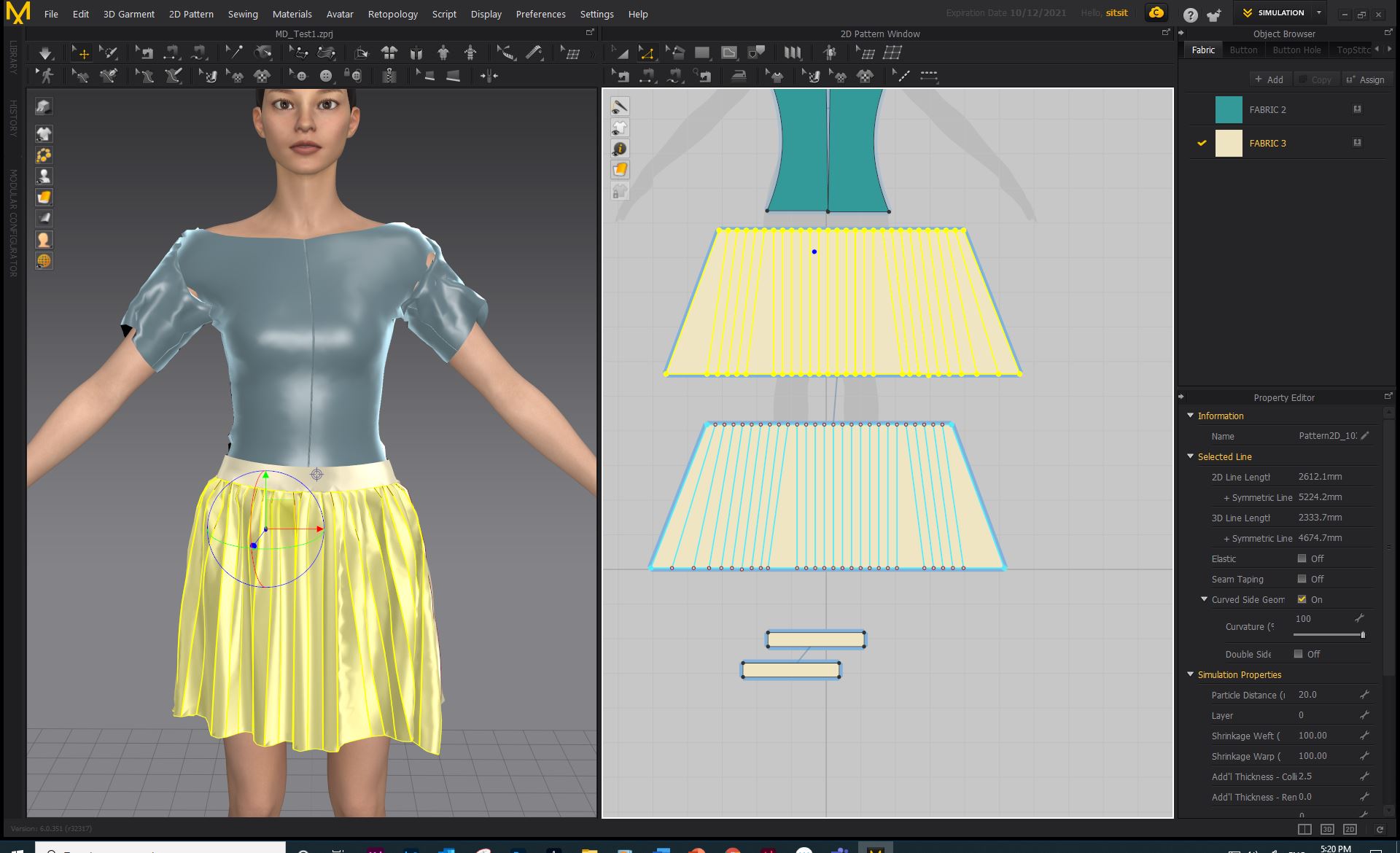Select the Move tool in the 3D toolbar
The image size is (1400, 853).
(x=82, y=52)
